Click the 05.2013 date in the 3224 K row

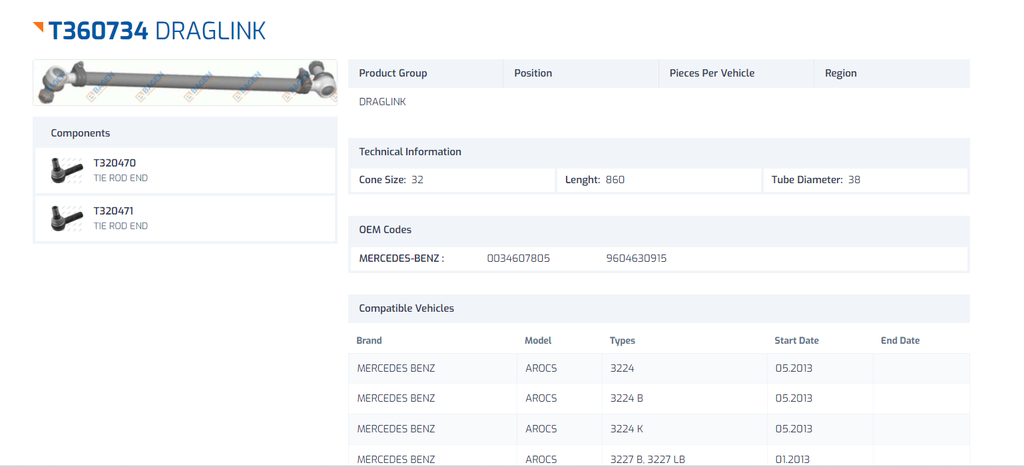click(793, 429)
